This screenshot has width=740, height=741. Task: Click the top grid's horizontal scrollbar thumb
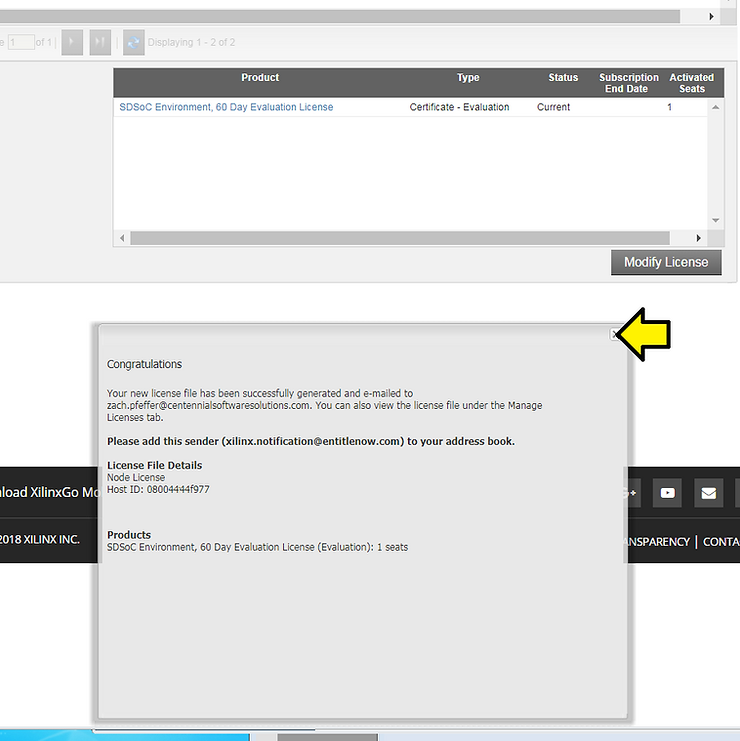click(x=340, y=17)
